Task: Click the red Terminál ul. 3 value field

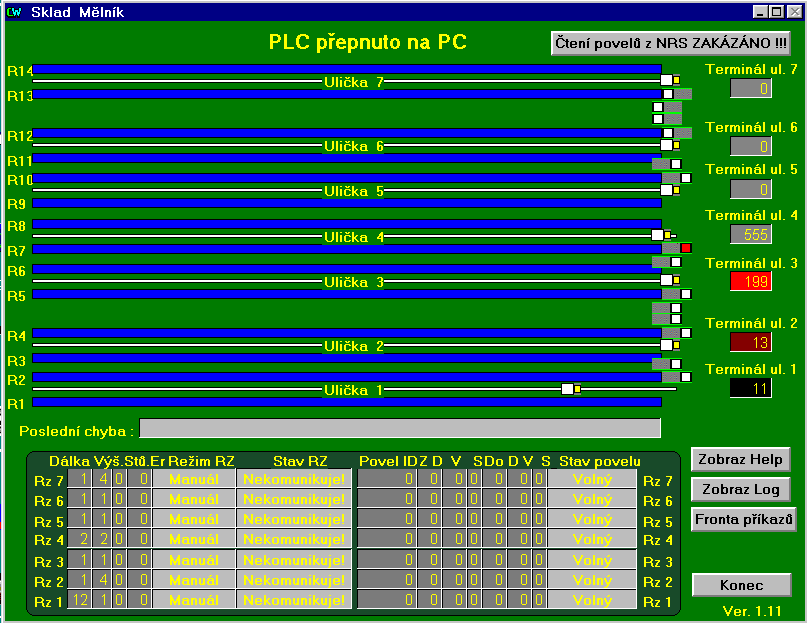Action: (751, 281)
